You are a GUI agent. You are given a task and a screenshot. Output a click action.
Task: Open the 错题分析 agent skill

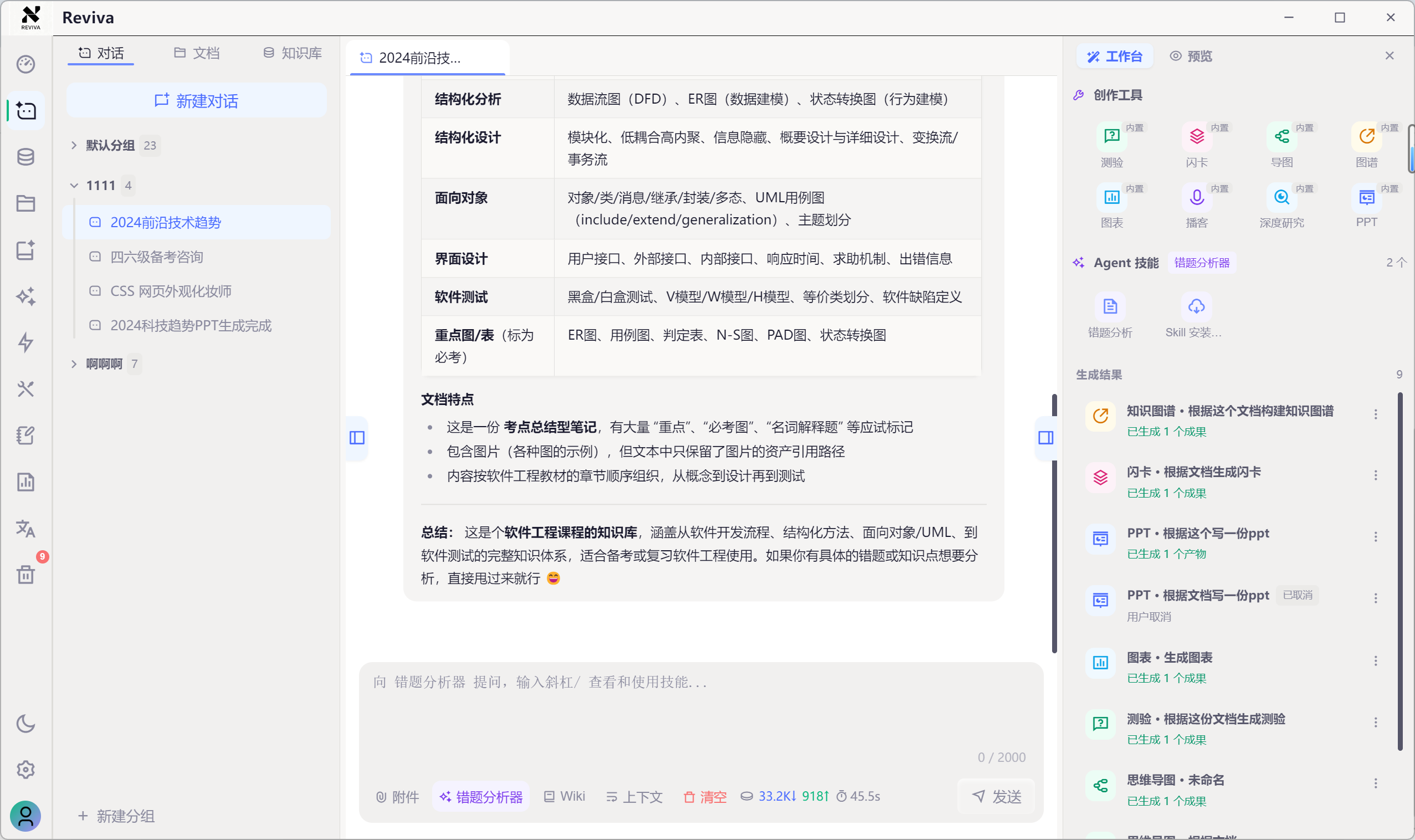[1110, 316]
